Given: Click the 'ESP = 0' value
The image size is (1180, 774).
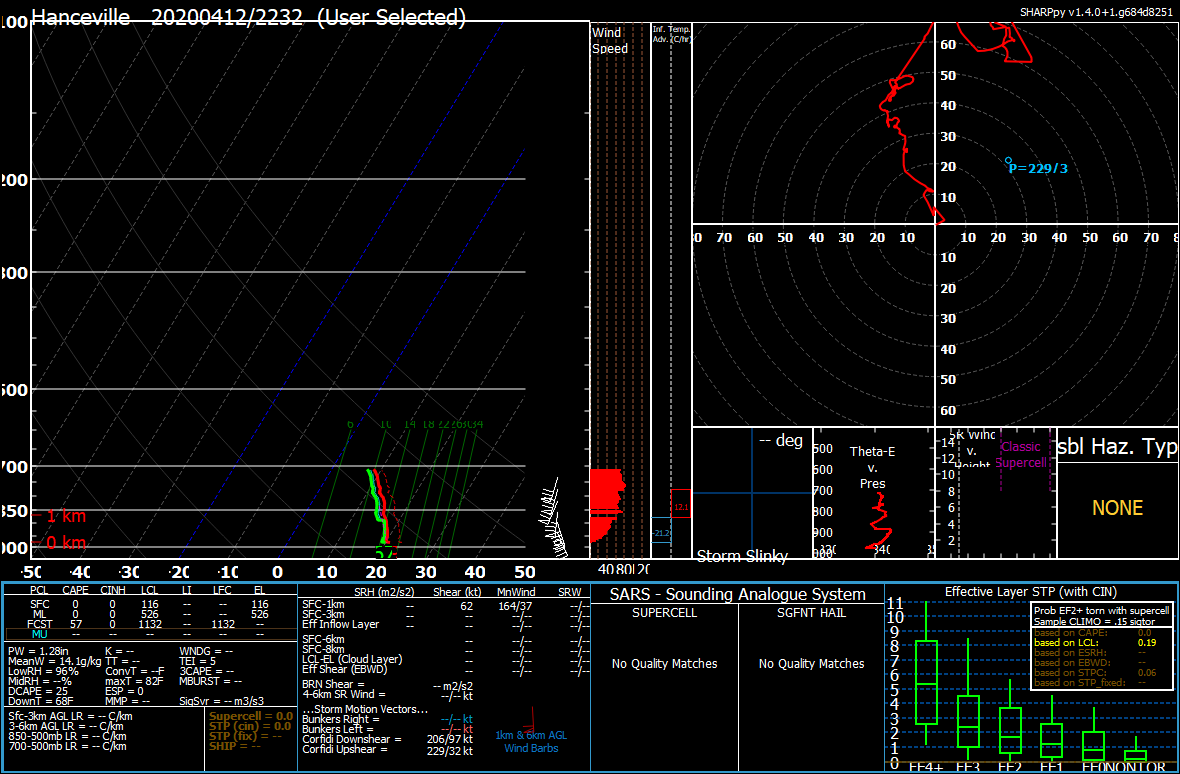Looking at the screenshot, I should point(124,691).
